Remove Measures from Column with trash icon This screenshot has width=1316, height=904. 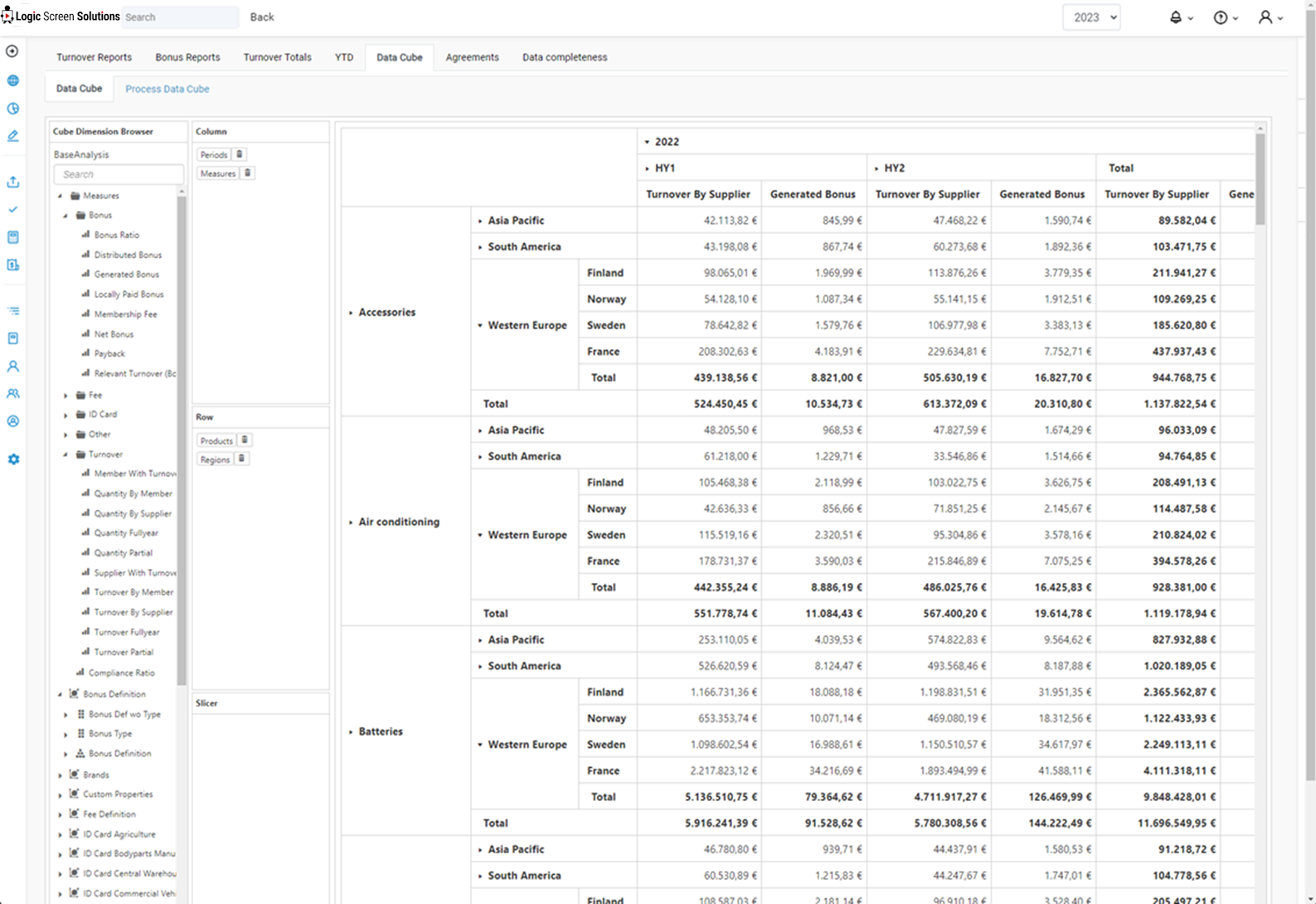247,173
